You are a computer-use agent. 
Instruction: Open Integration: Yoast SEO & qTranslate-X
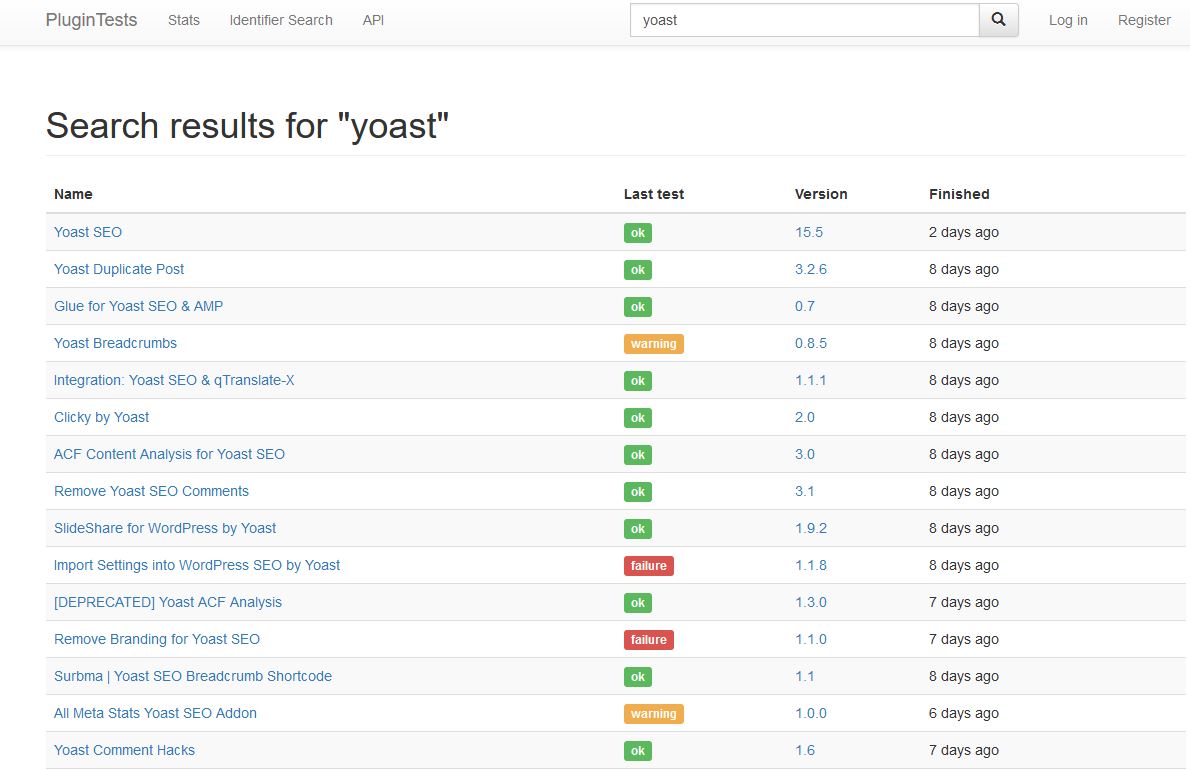click(174, 380)
